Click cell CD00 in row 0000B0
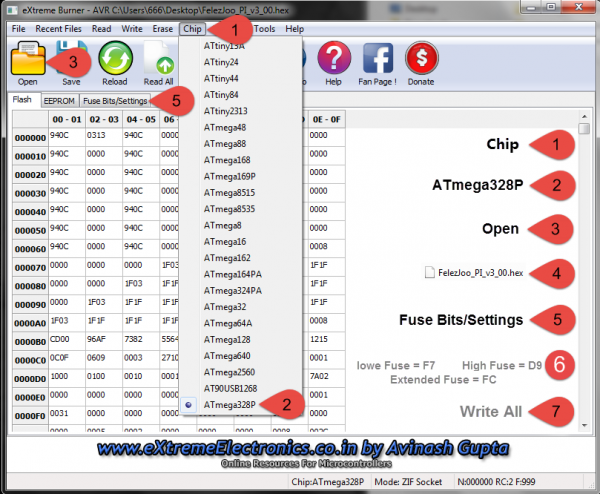This screenshot has width=600, height=494. [67, 342]
